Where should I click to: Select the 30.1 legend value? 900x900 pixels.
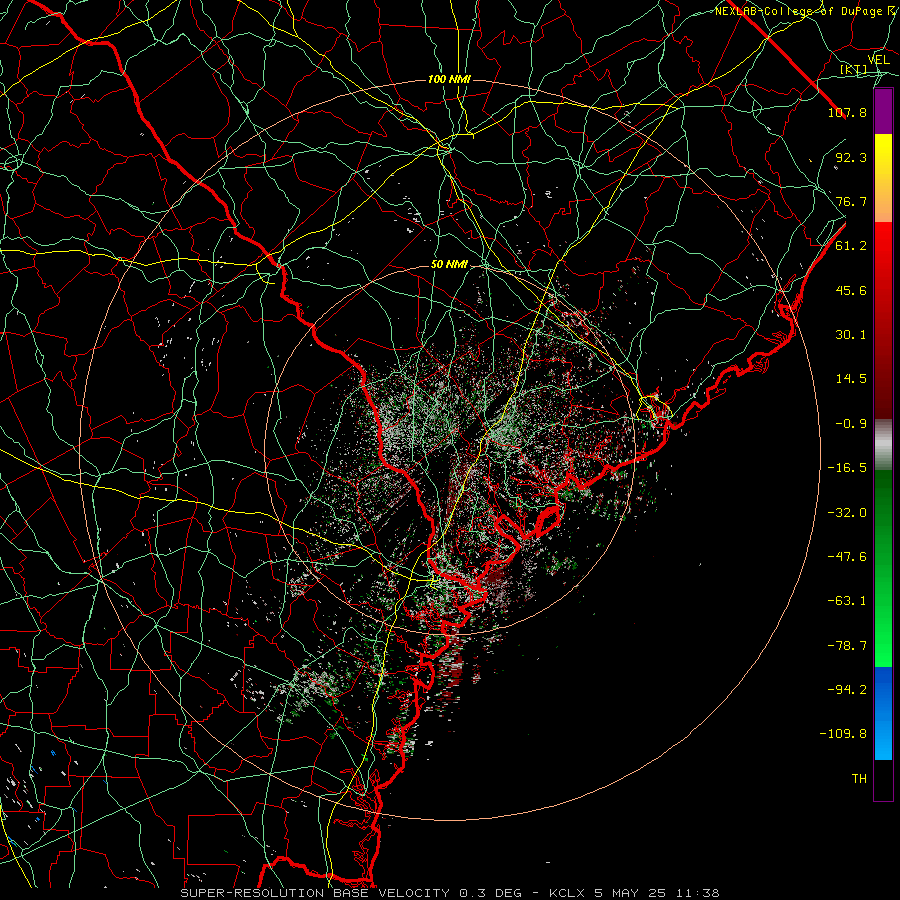(x=851, y=335)
